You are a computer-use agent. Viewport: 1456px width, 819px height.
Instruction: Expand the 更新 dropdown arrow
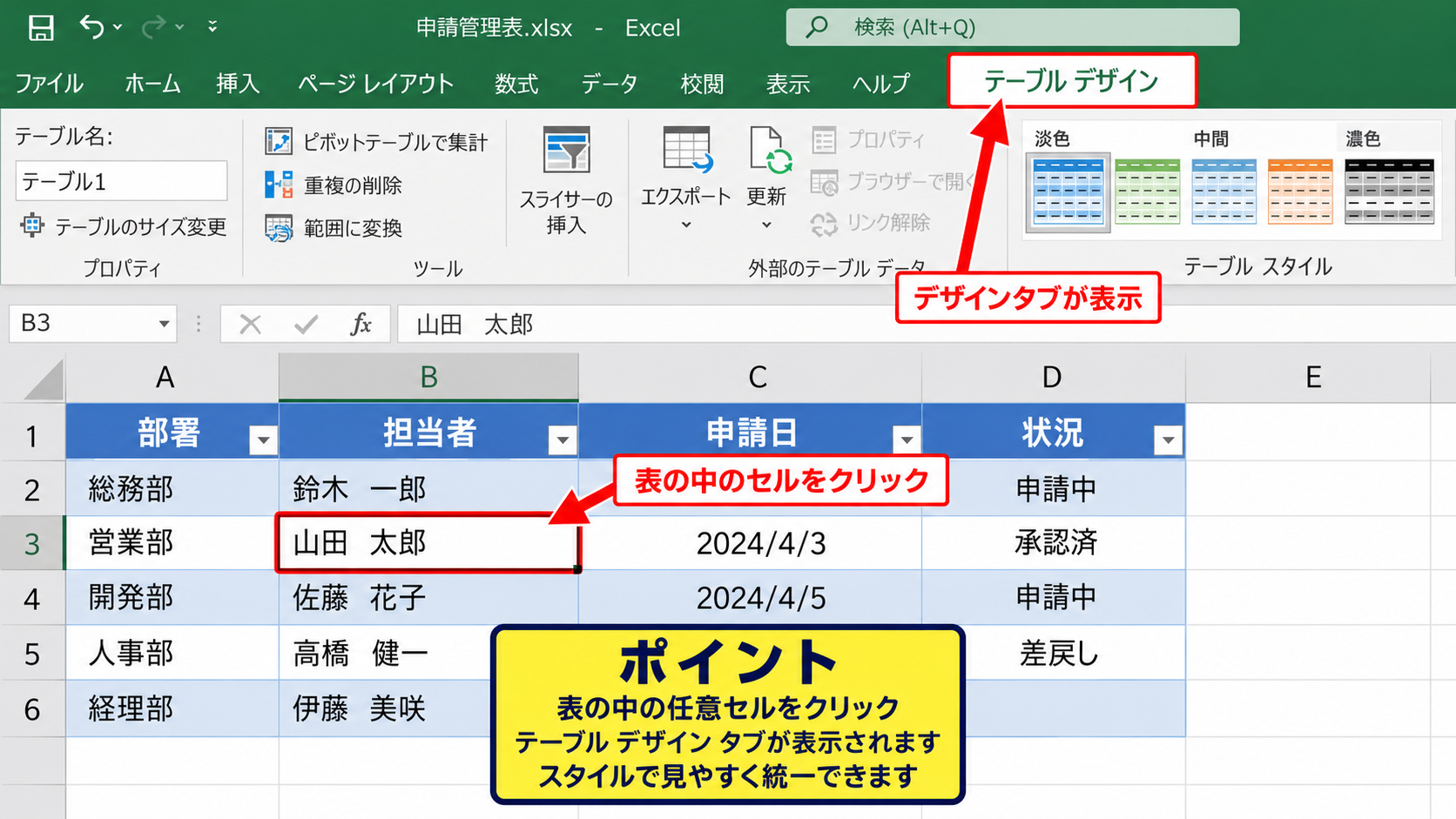pos(766,225)
